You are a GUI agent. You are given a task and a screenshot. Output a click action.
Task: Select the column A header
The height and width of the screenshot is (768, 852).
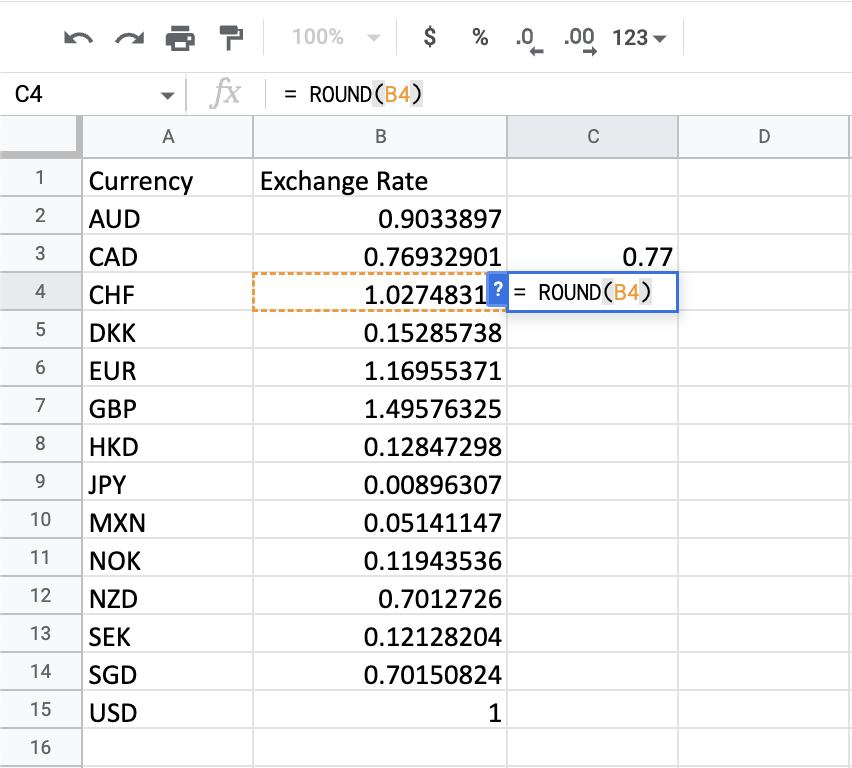(168, 136)
